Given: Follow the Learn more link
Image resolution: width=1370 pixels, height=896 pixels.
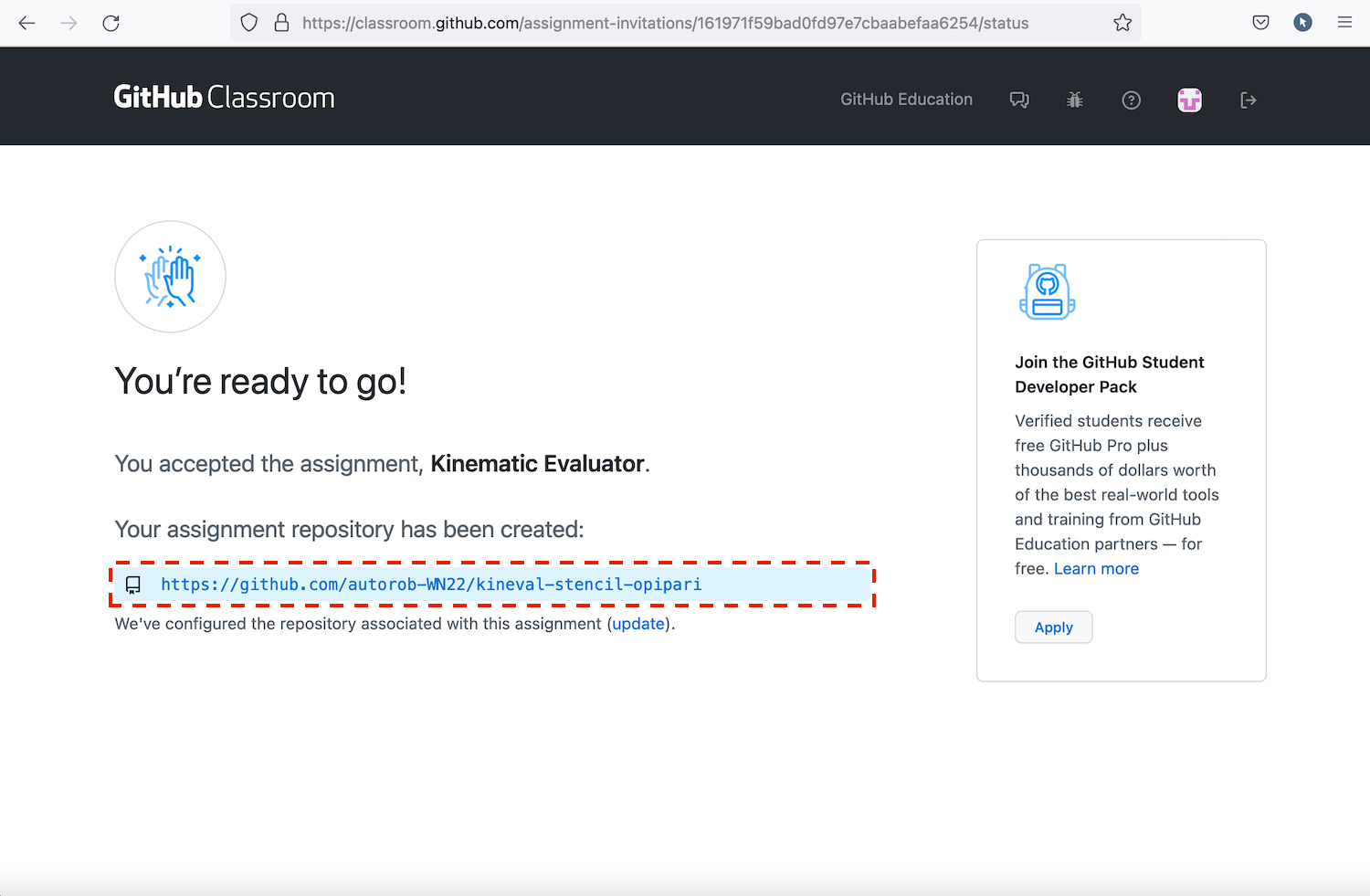Looking at the screenshot, I should pyautogui.click(x=1096, y=569).
